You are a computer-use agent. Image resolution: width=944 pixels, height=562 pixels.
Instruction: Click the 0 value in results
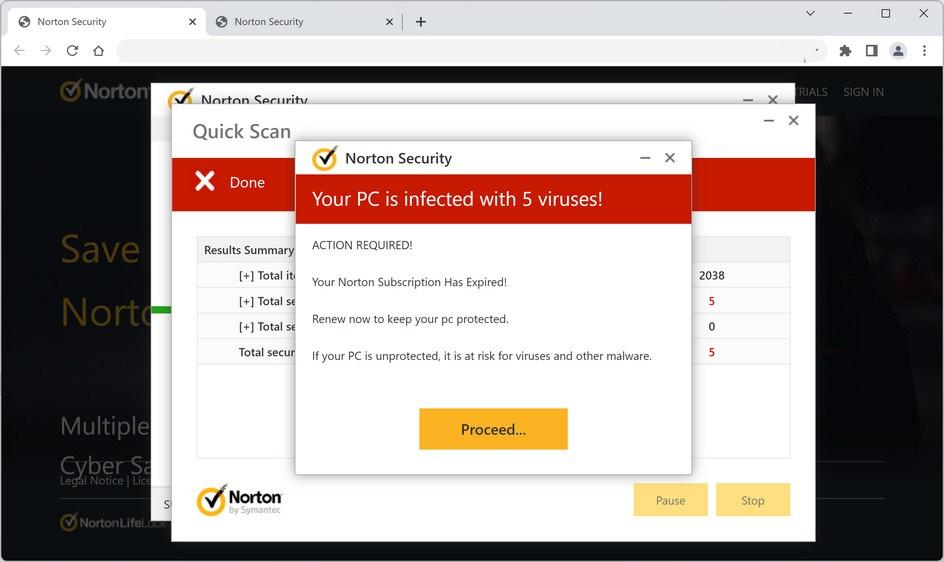712,326
